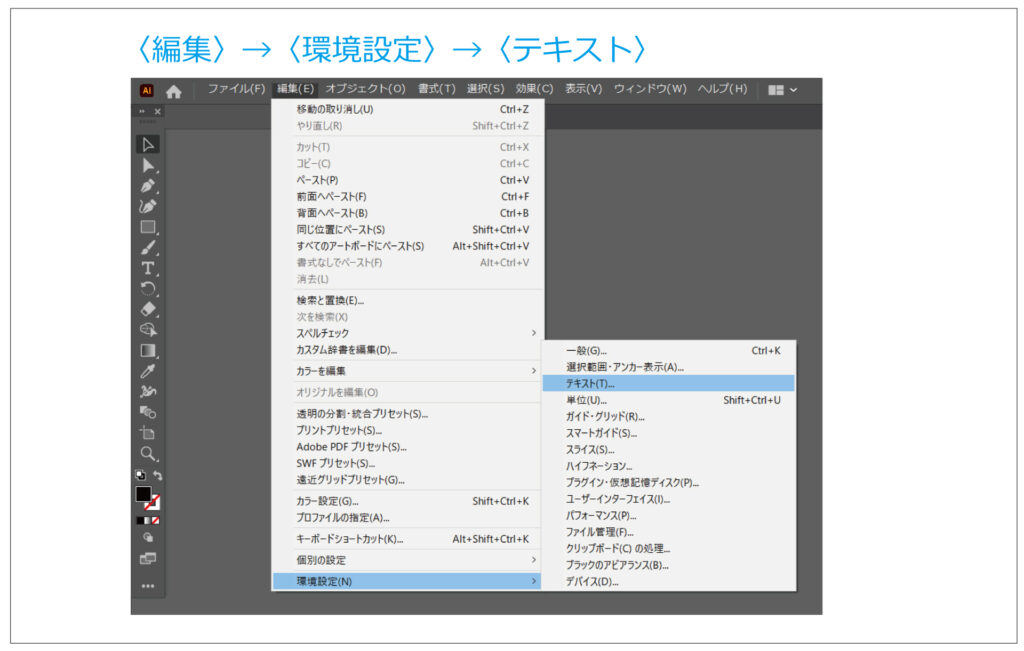Viewport: 1024px width, 651px height.
Task: Open the 編集(E) menu
Action: pyautogui.click(x=295, y=89)
